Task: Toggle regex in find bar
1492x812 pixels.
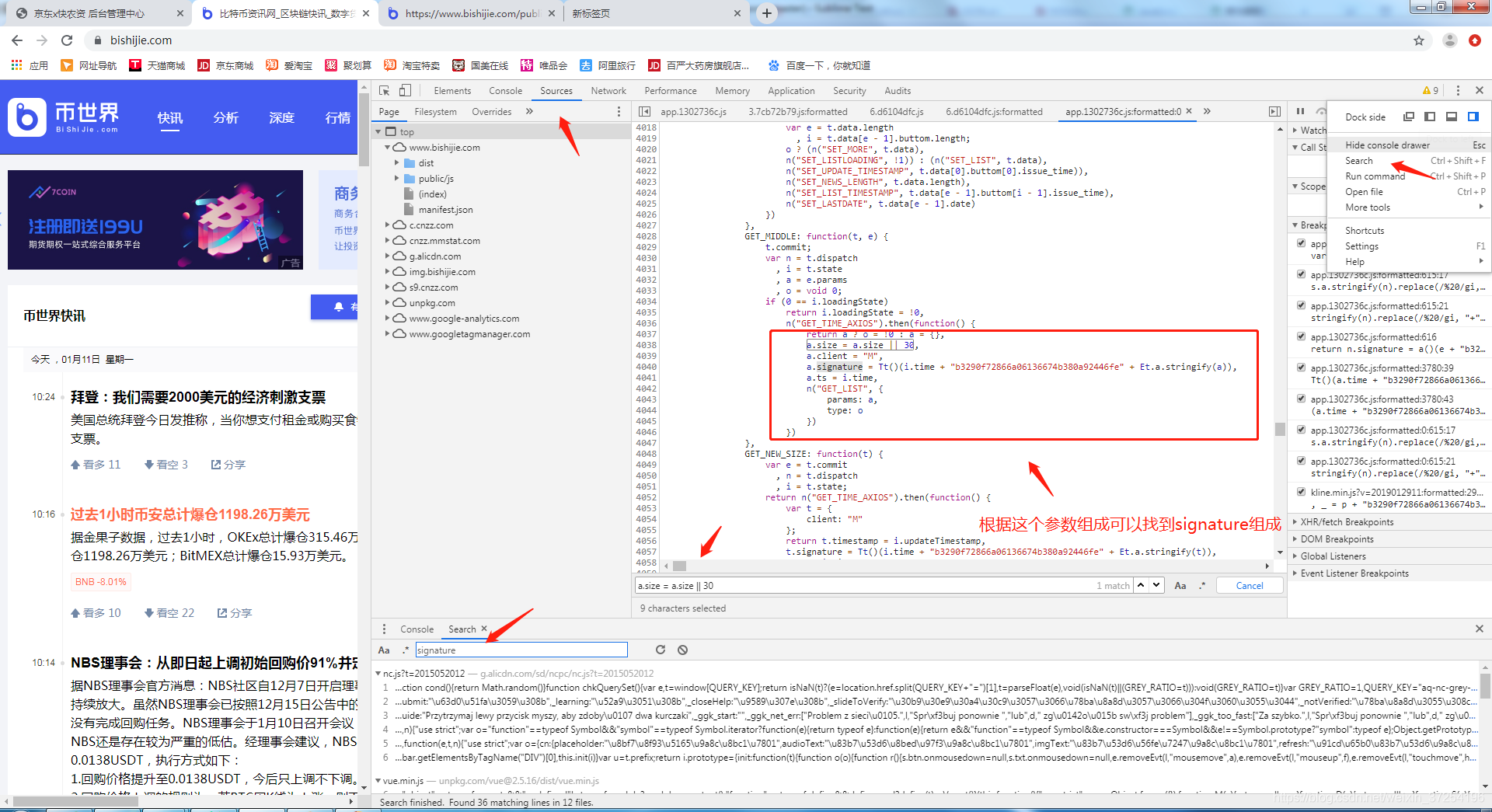Action: coord(1202,586)
